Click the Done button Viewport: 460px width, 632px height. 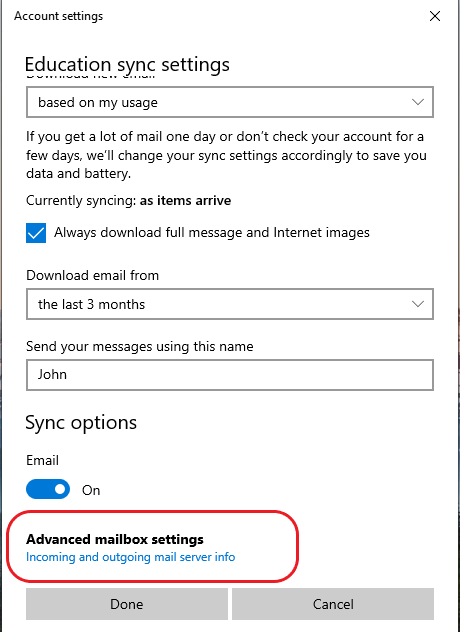click(127, 604)
